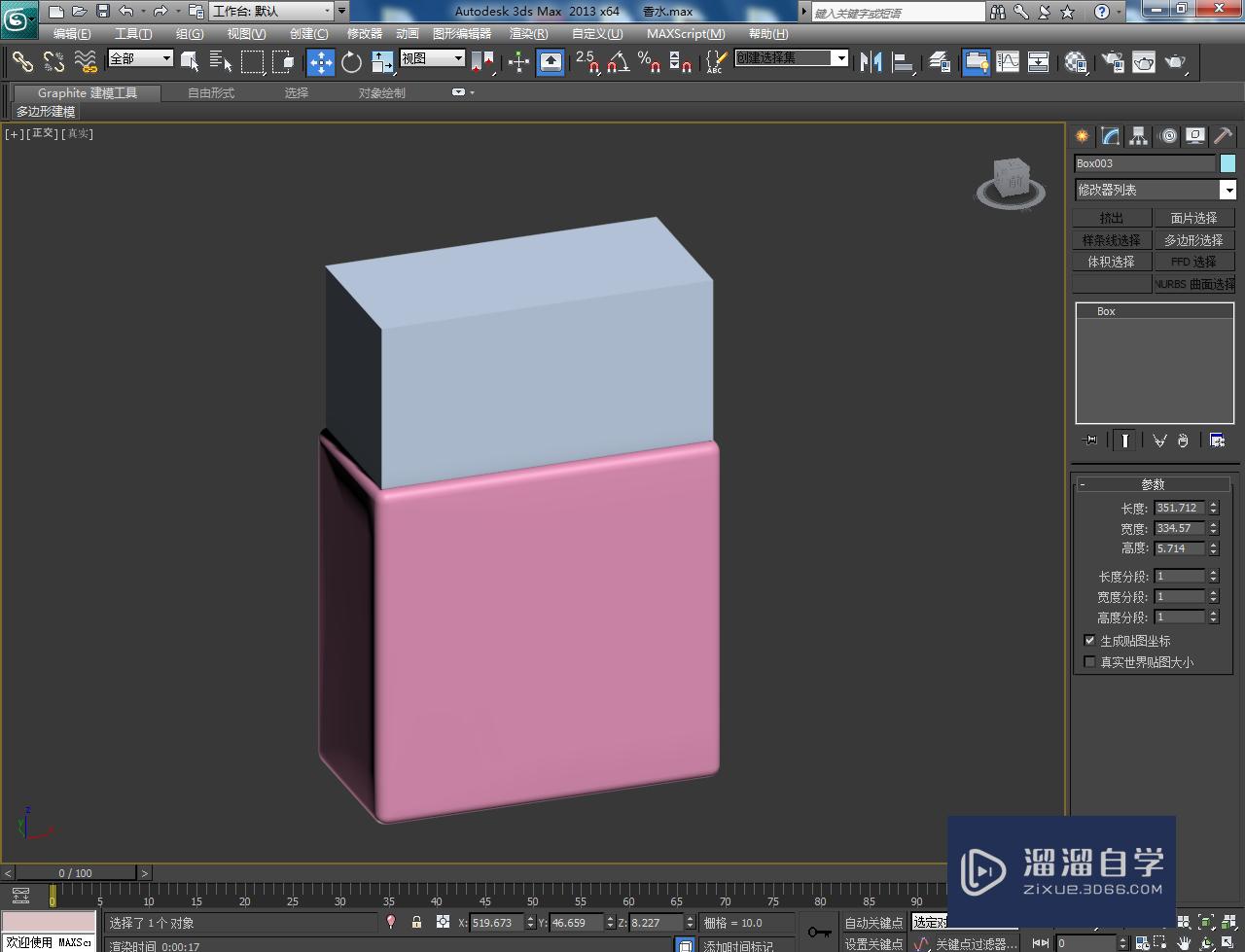The height and width of the screenshot is (952, 1245).
Task: Activate the Select and Move tool
Action: pyautogui.click(x=321, y=62)
